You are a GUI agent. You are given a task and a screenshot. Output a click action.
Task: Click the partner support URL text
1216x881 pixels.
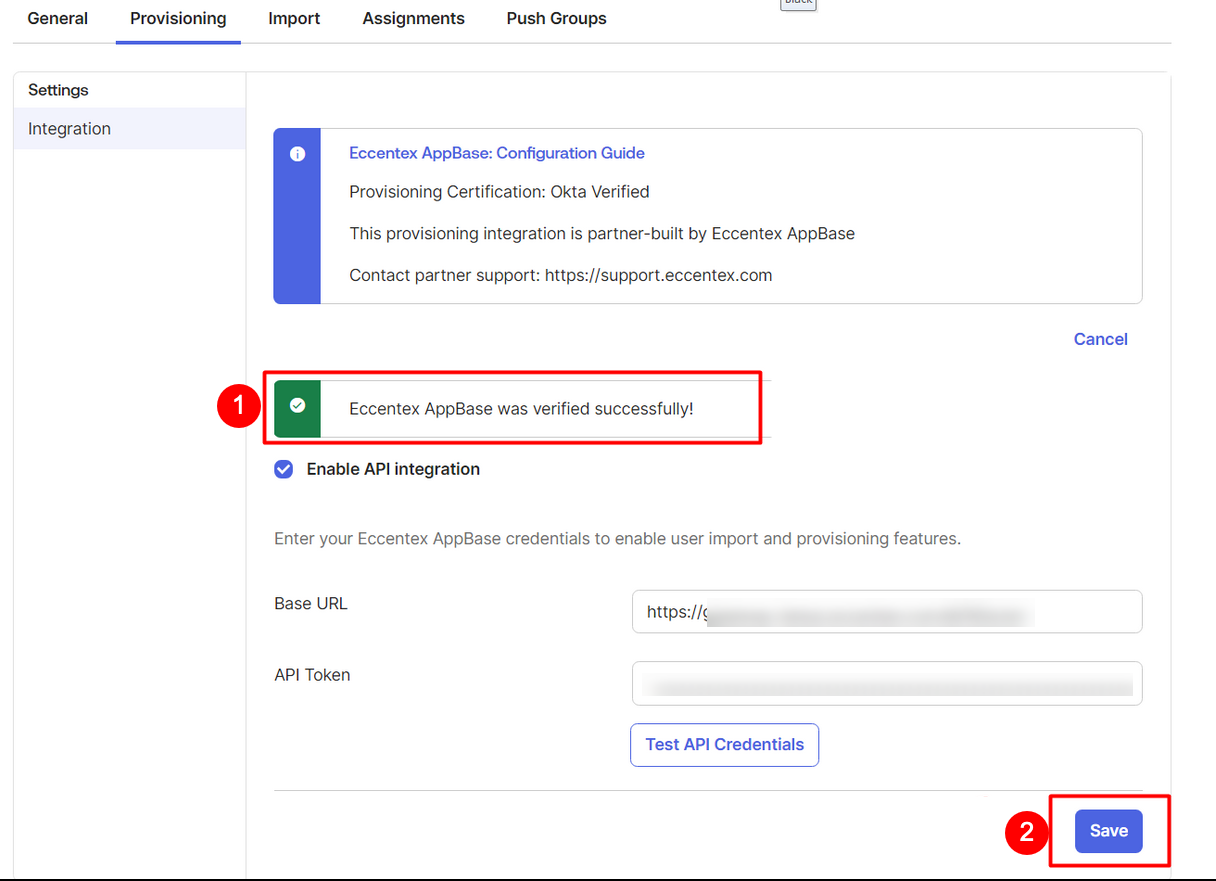point(659,275)
